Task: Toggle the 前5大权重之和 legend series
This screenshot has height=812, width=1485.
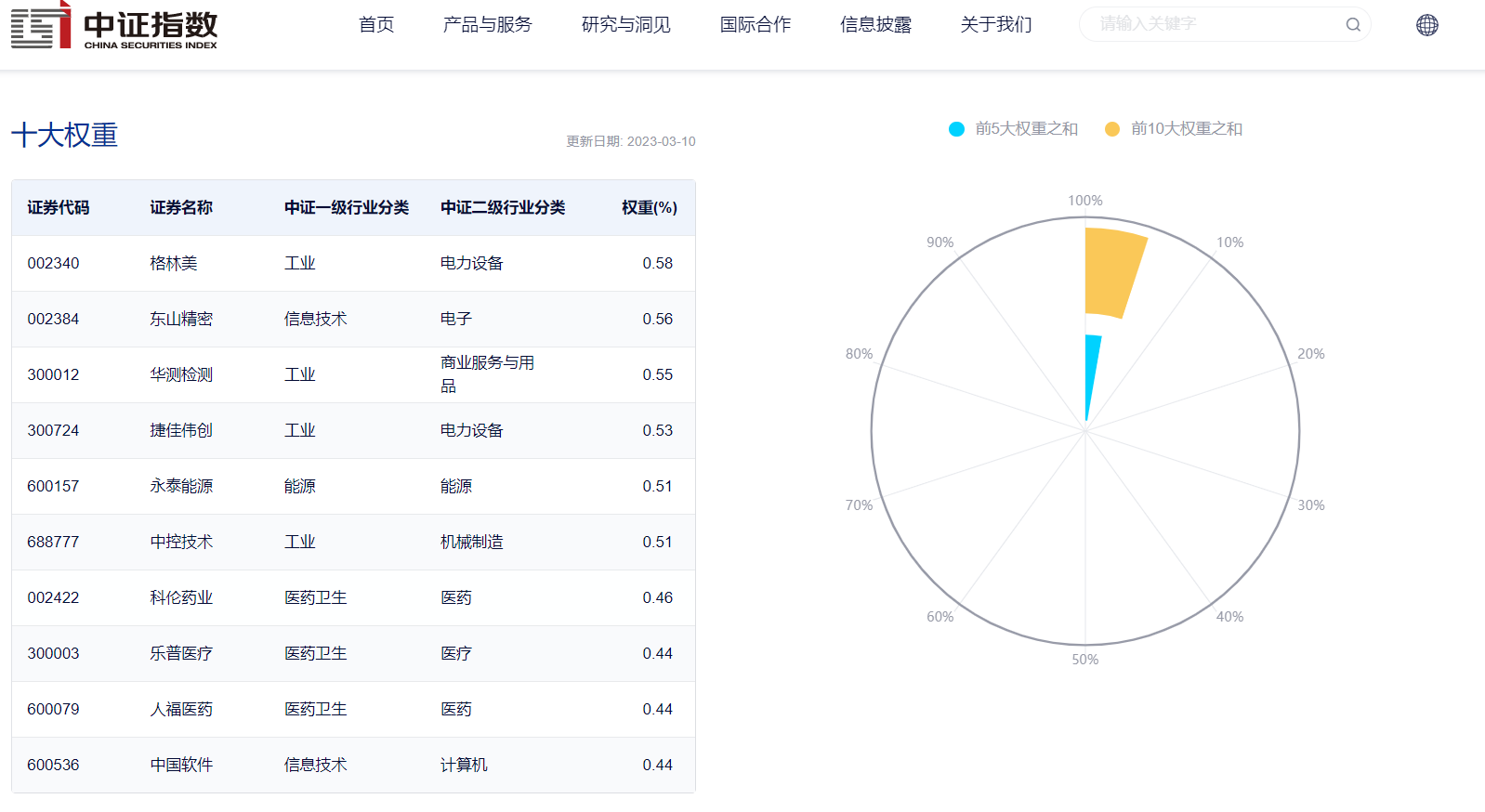Action: pos(1013,129)
